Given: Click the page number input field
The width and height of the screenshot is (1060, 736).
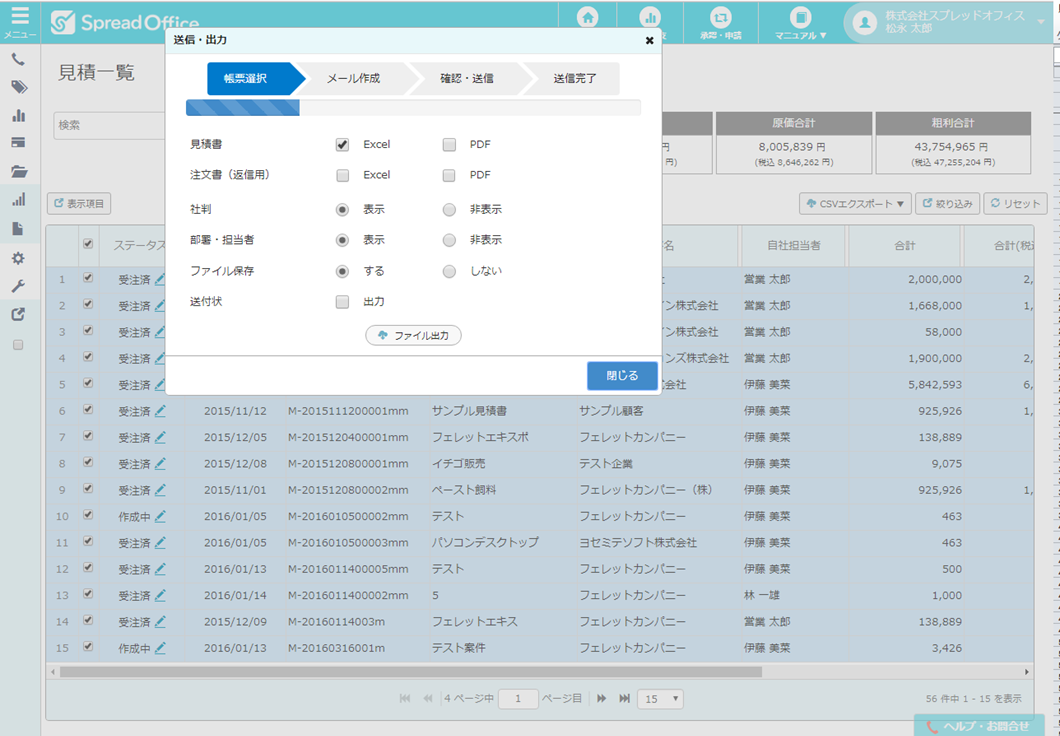Looking at the screenshot, I should pos(518,699).
